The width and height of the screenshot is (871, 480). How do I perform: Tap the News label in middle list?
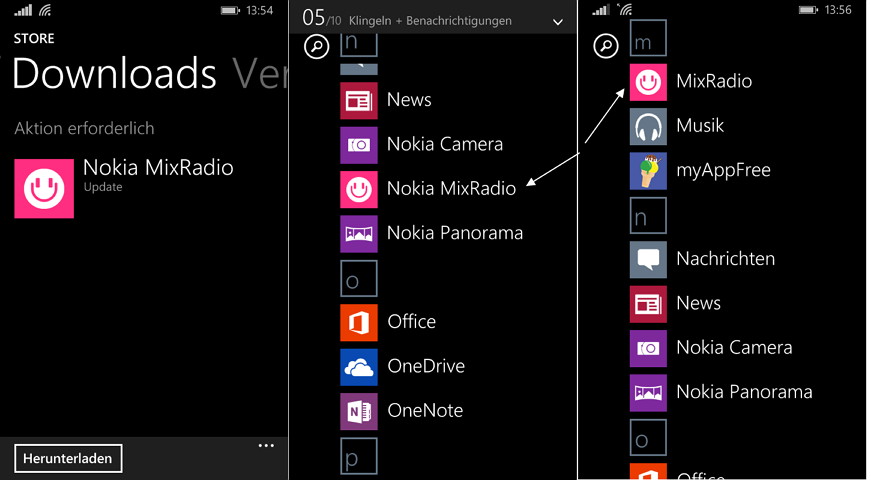tap(409, 100)
